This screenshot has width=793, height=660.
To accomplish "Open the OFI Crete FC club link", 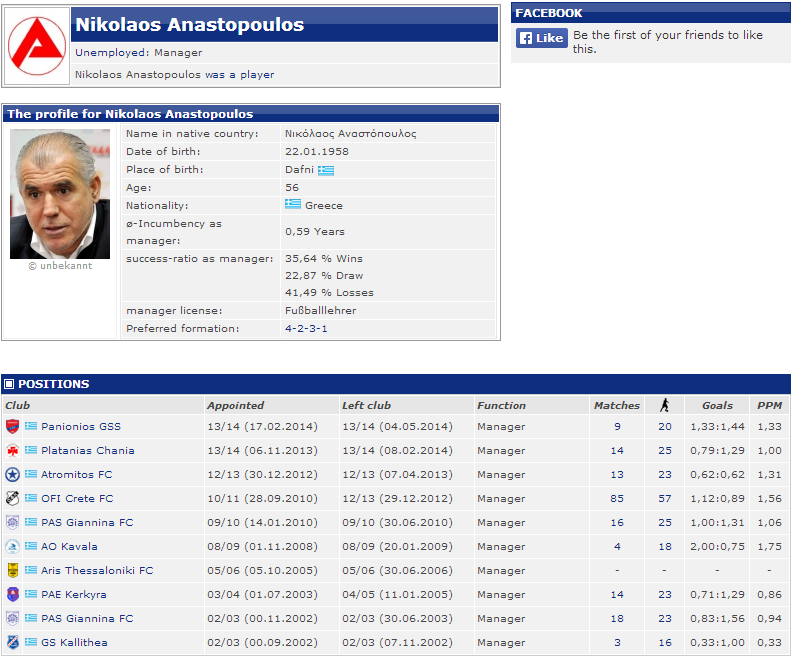I will (77, 498).
